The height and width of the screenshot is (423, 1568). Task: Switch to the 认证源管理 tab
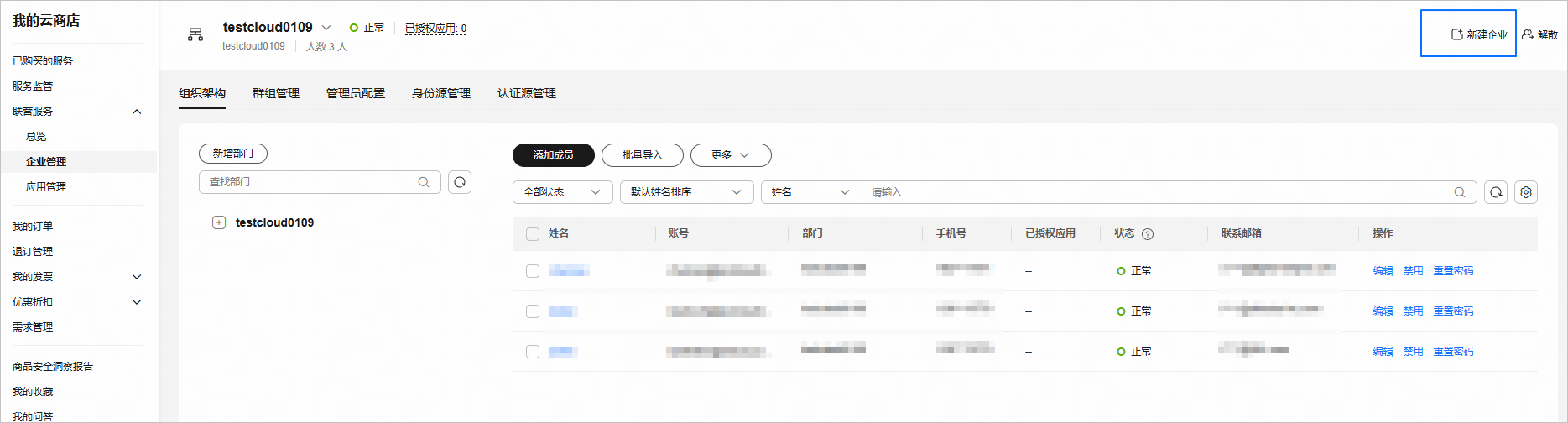527,93
